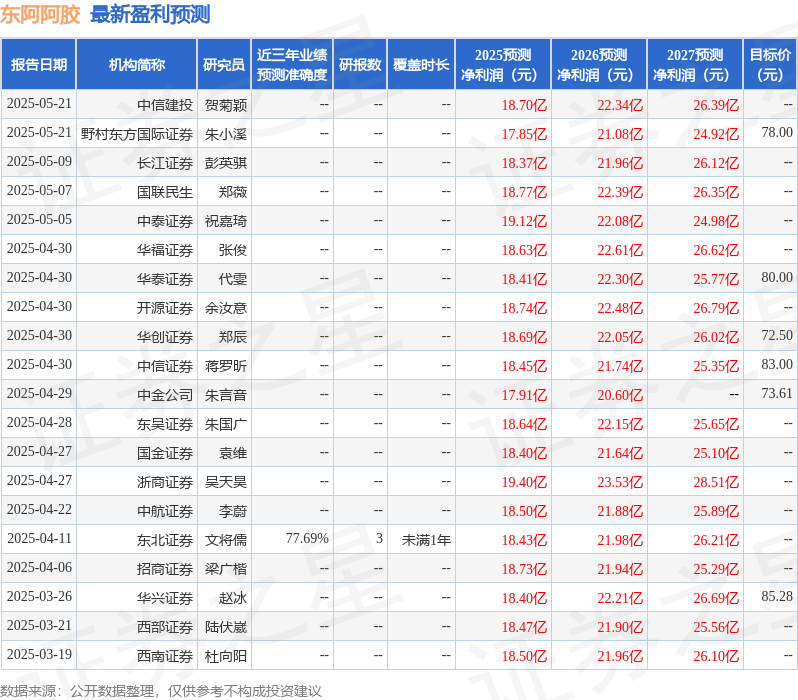Click researcher name 朱小溪
This screenshot has height=700, width=798.
226,134
